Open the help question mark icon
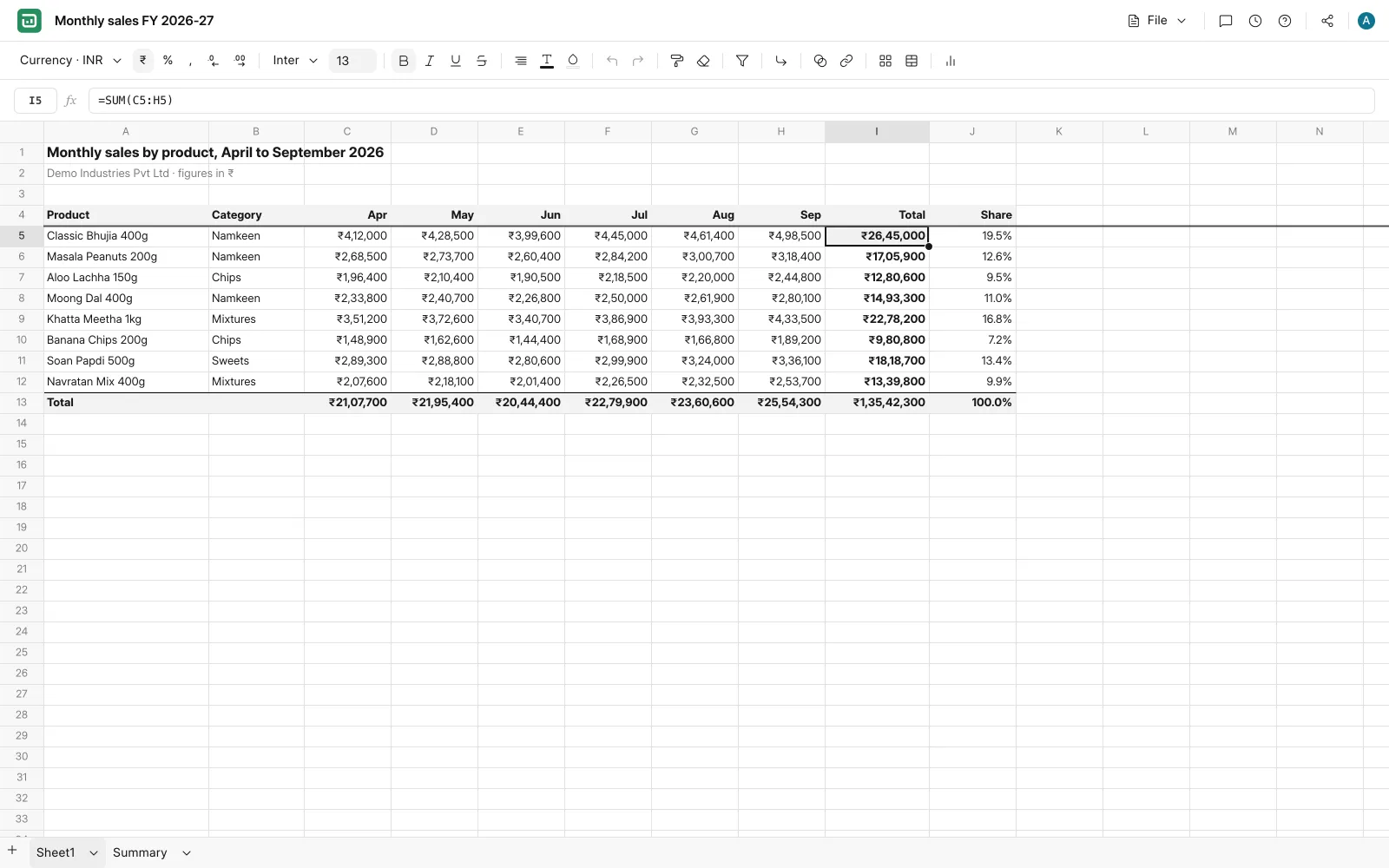Screen dimensions: 1389x868 coord(1285,21)
